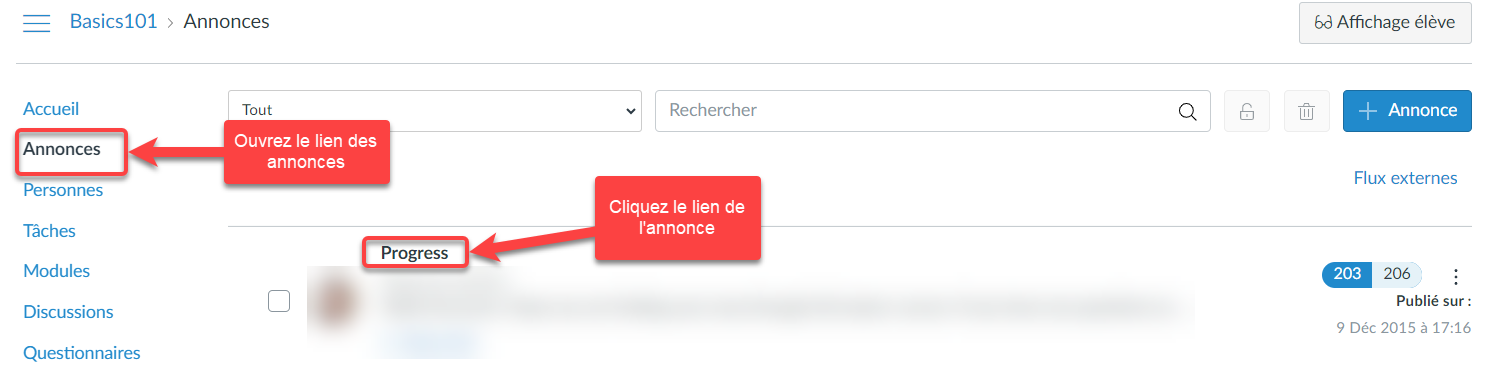Click the Affichage élève button
The width and height of the screenshot is (1496, 373).
[1385, 22]
